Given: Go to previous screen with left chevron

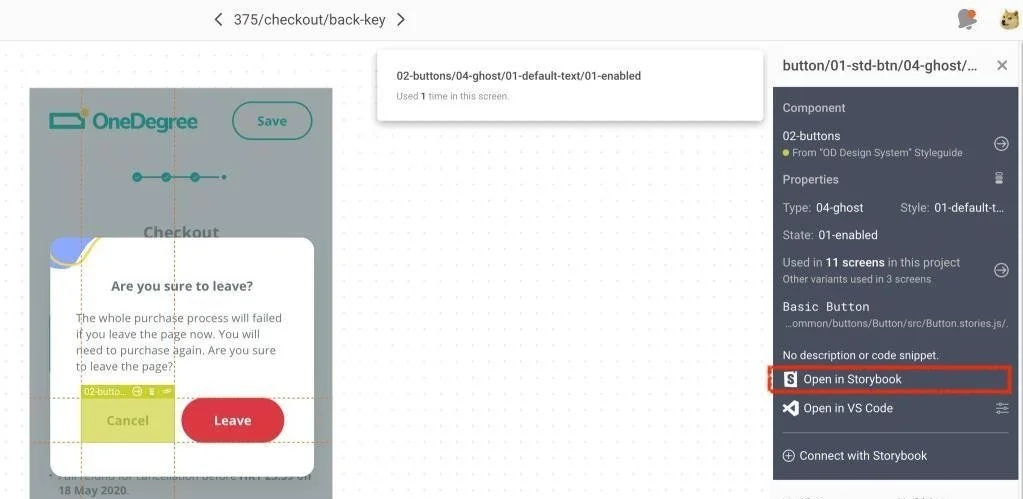Looking at the screenshot, I should coord(219,20).
